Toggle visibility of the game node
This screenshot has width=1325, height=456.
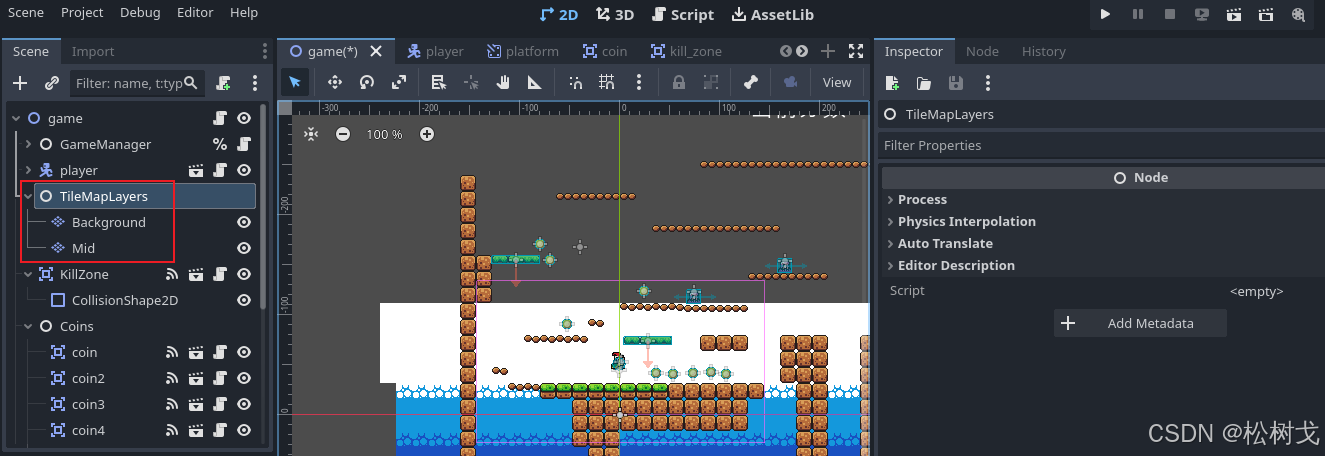[x=244, y=118]
